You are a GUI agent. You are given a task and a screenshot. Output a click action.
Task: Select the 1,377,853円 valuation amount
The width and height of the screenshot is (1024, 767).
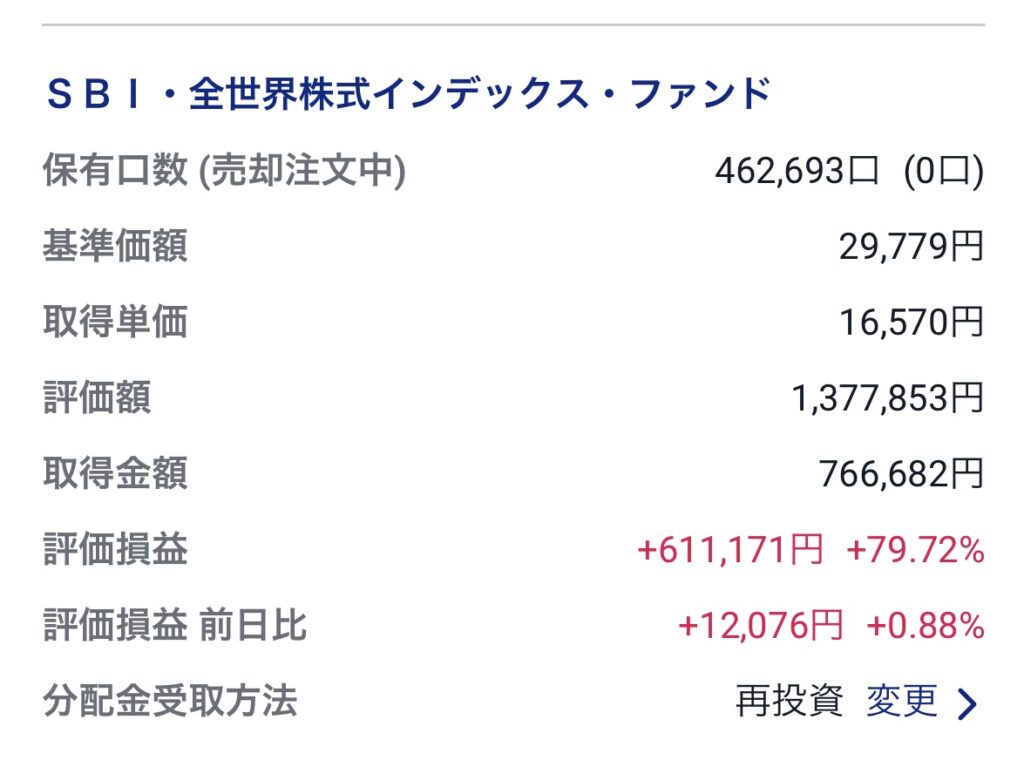(887, 398)
